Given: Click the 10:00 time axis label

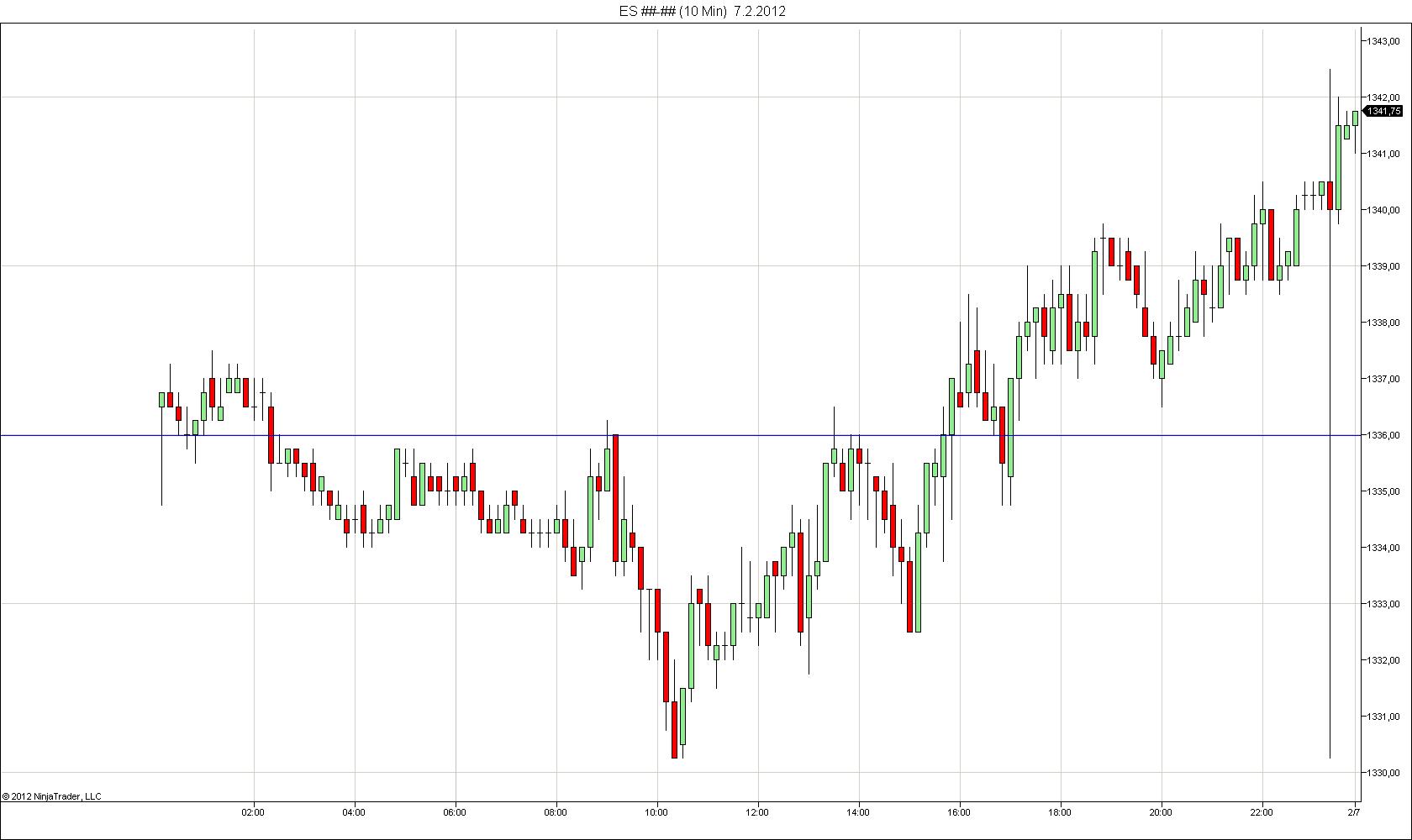Looking at the screenshot, I should (656, 812).
